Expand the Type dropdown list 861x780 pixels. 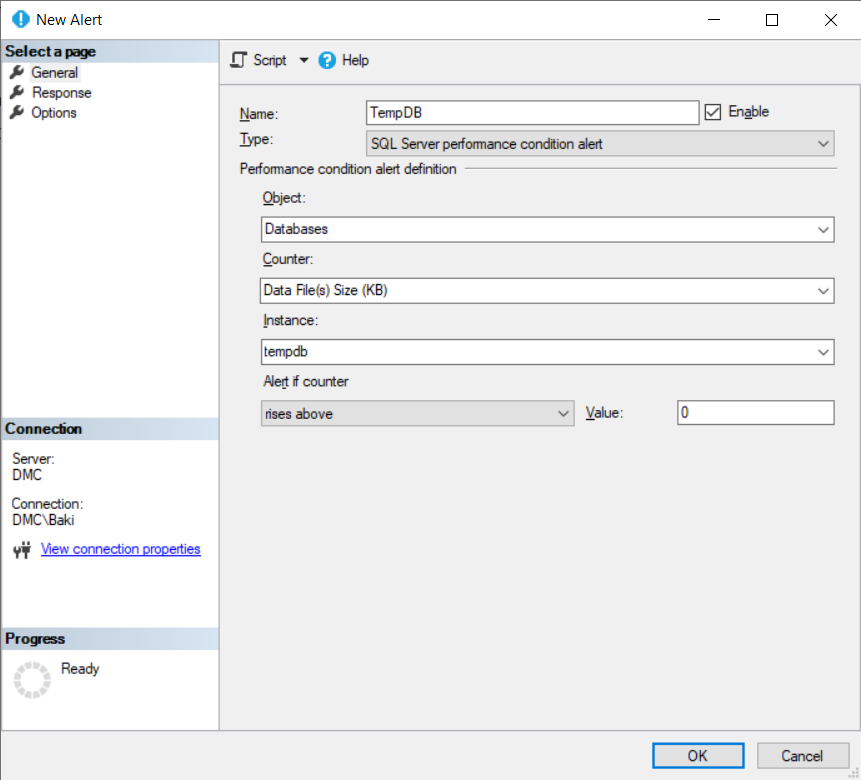click(x=823, y=144)
